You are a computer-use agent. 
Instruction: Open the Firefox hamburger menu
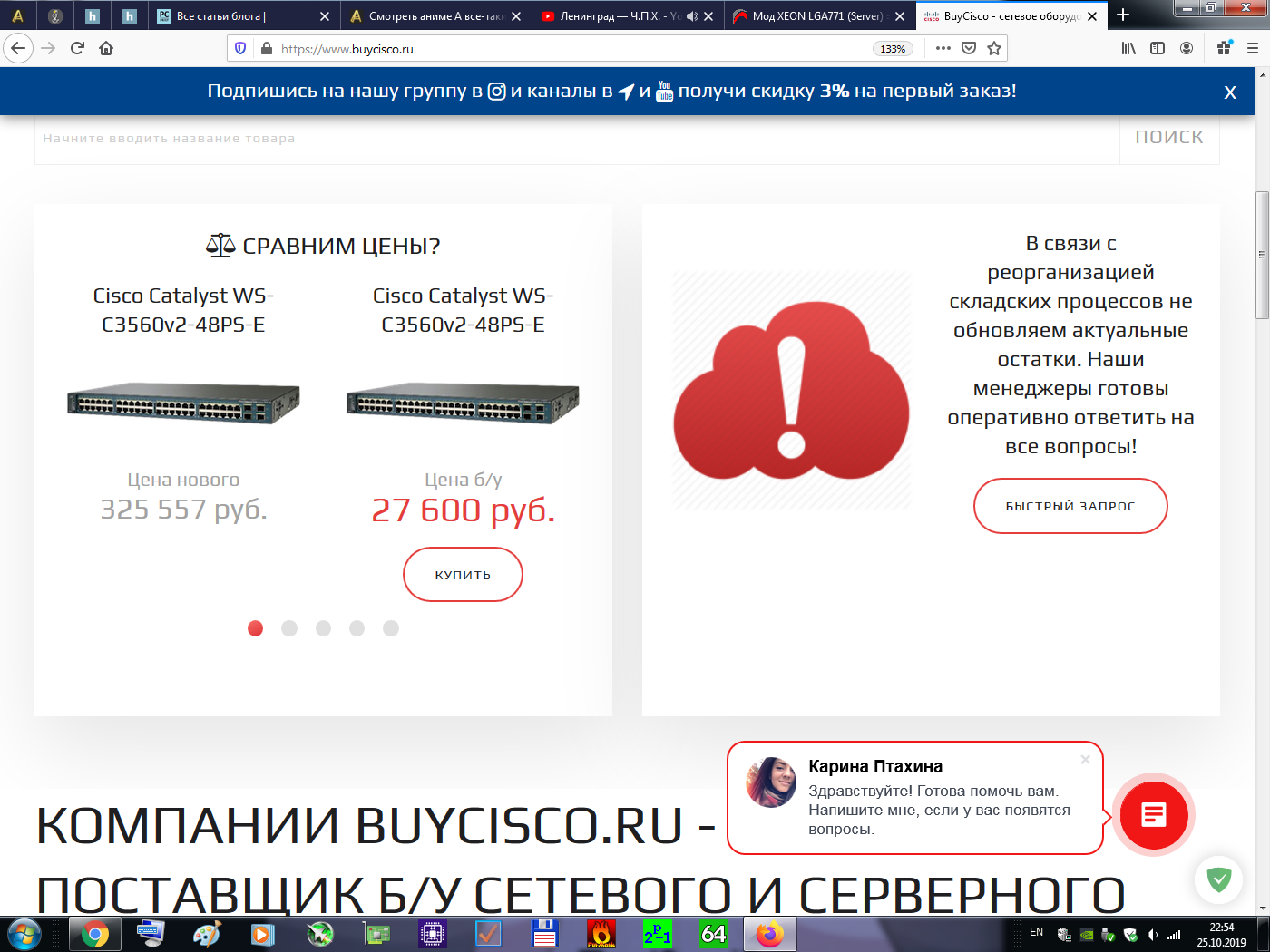tap(1253, 48)
